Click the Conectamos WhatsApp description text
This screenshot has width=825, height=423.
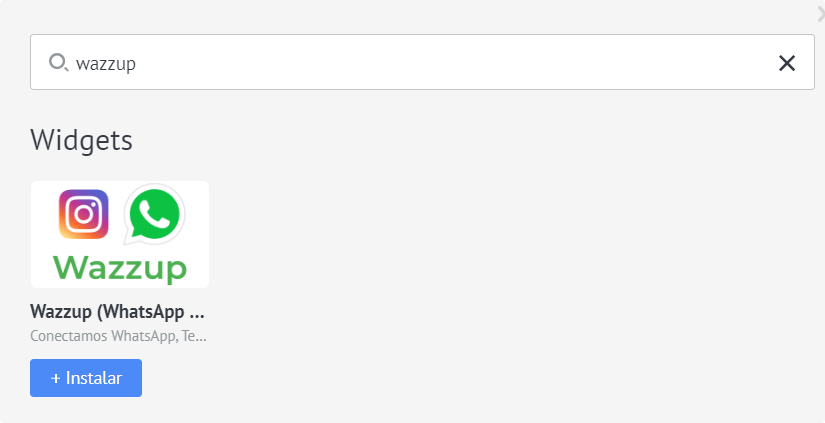118,336
